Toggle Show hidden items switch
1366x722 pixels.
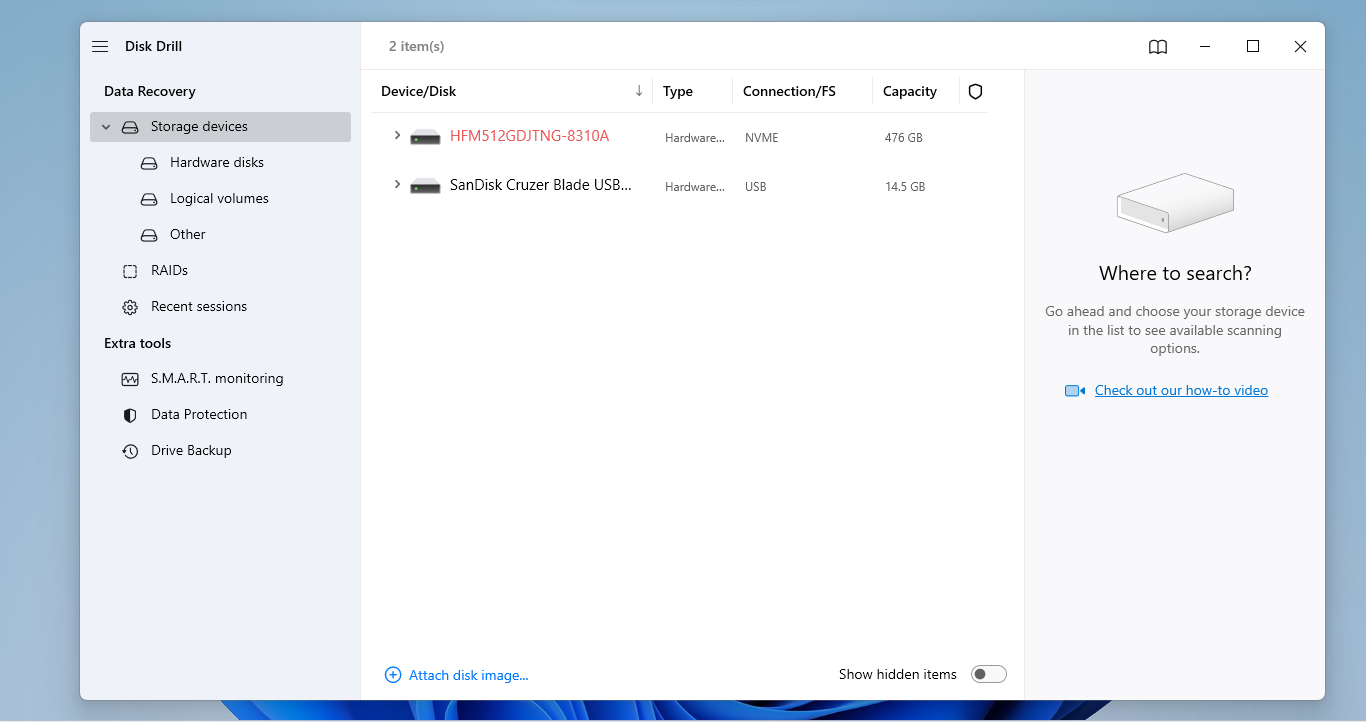(x=989, y=674)
